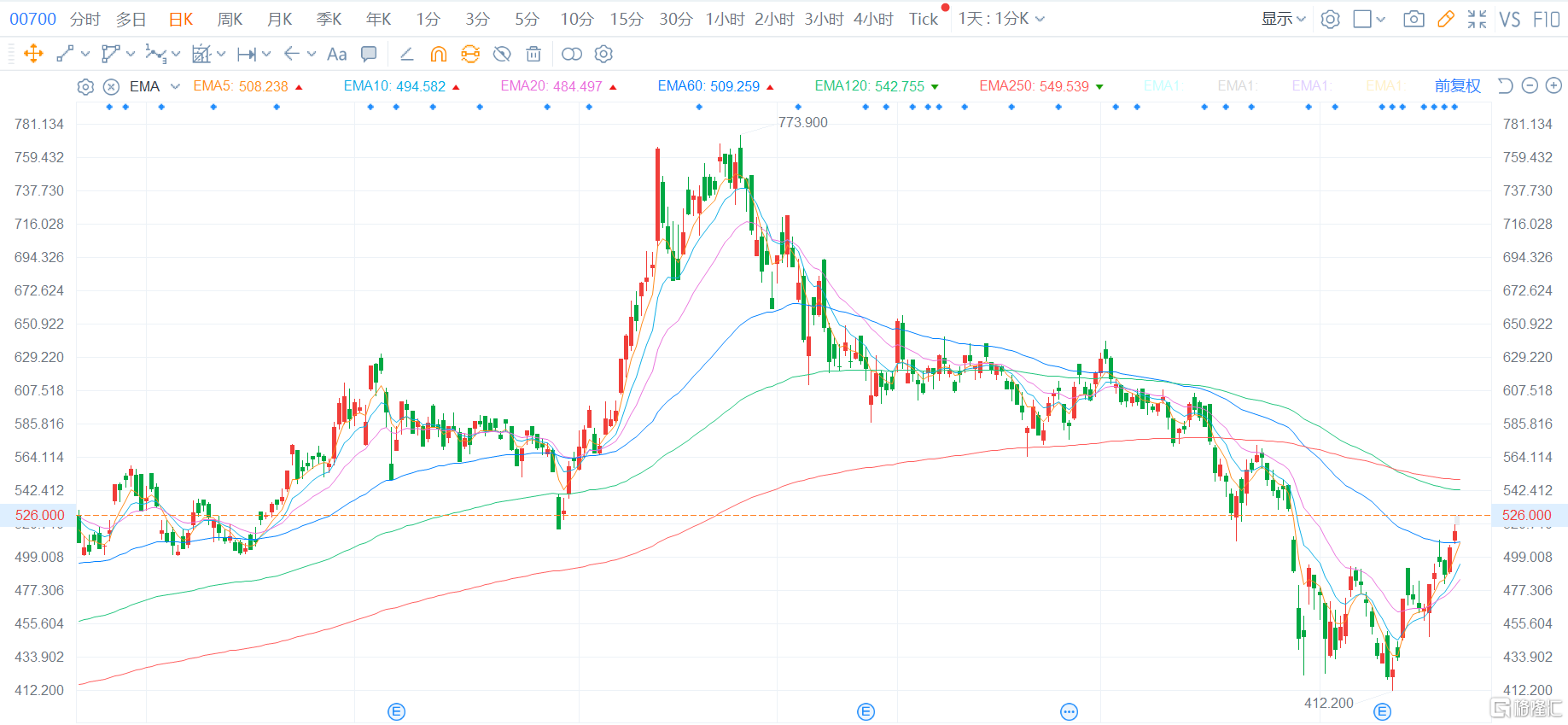The width and height of the screenshot is (1568, 725).
Task: Toggle the magnet snap tool
Action: pos(438,54)
